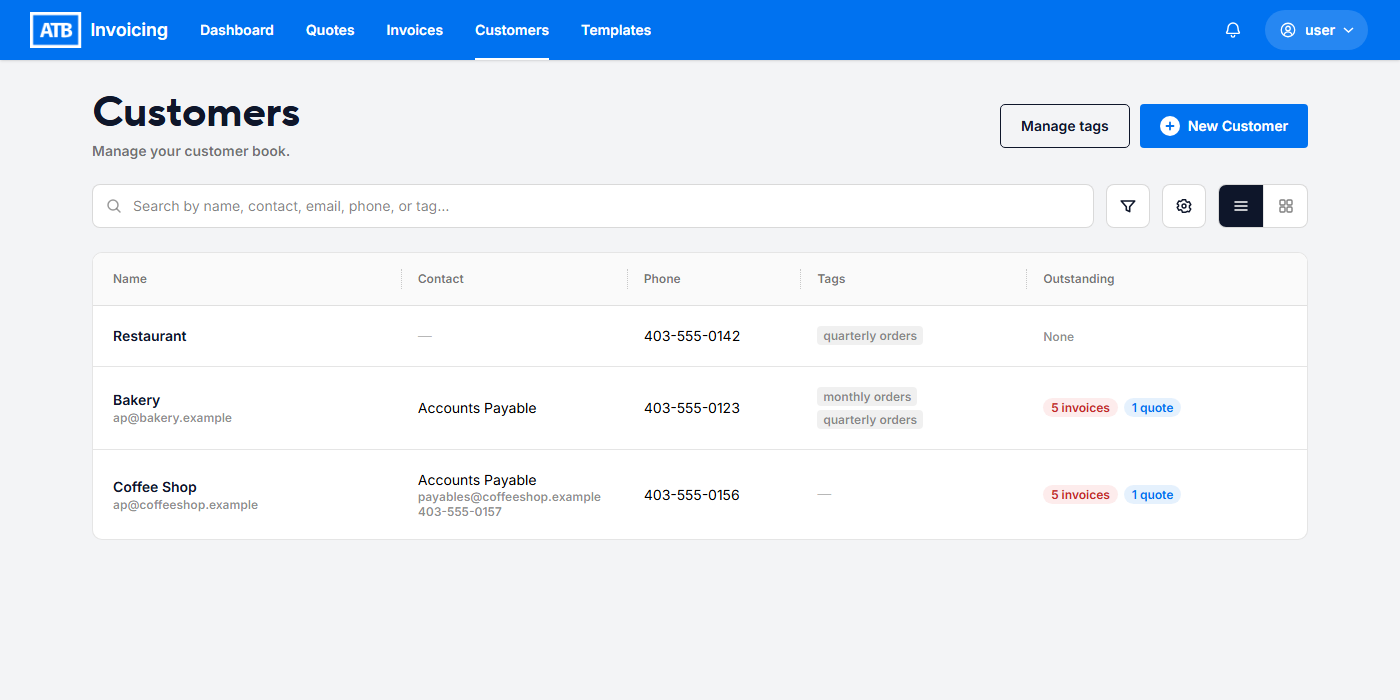Click contact phone 403-555-0157

pos(459,512)
